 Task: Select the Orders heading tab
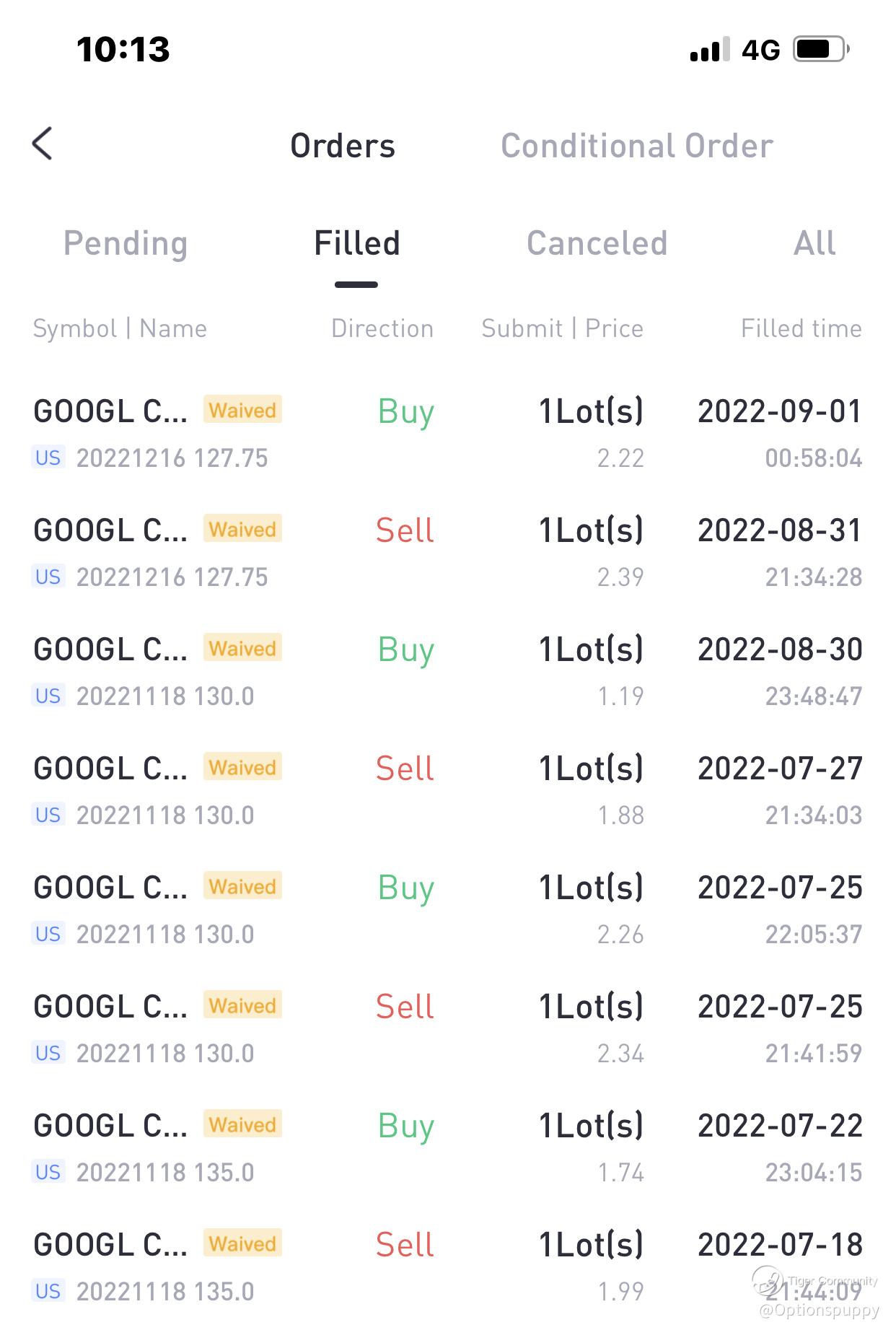click(x=343, y=146)
